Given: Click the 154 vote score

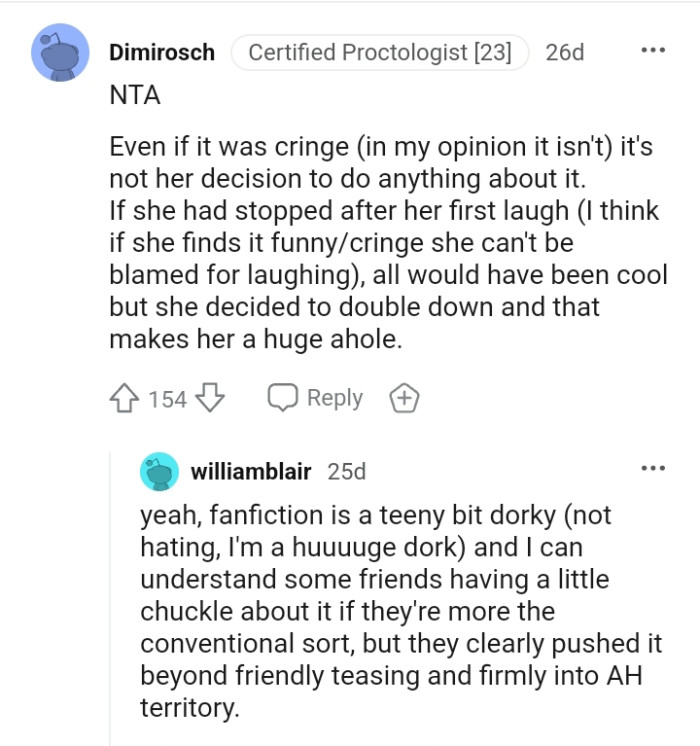Looking at the screenshot, I should click(x=167, y=399).
